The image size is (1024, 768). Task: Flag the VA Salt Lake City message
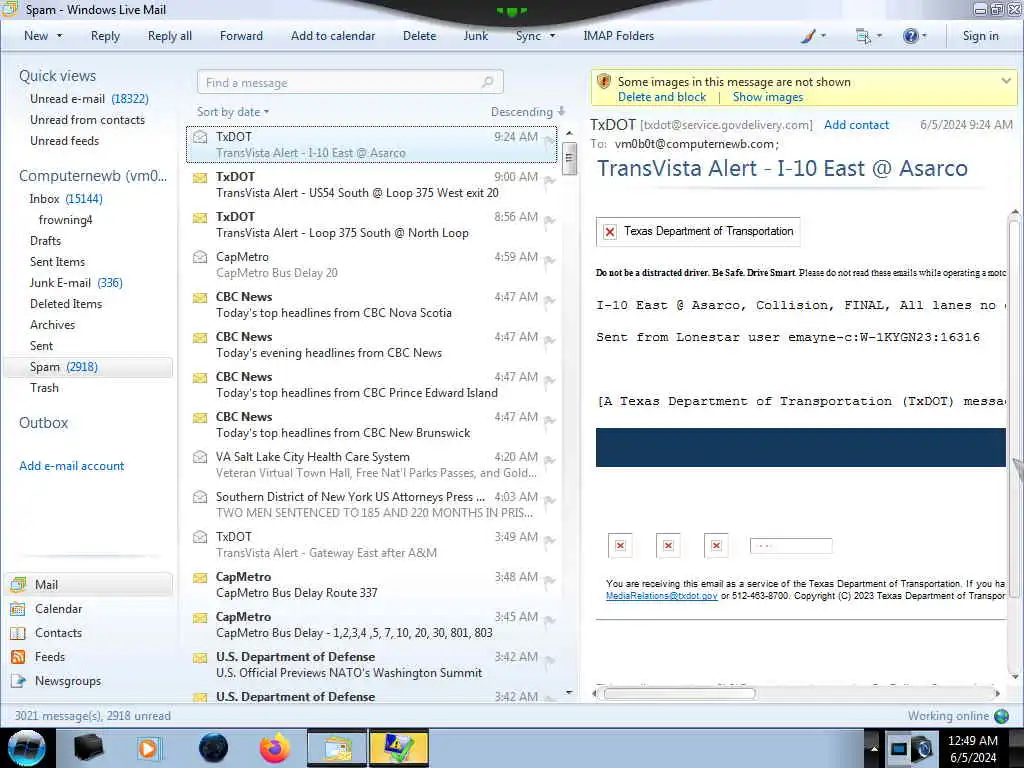[550, 460]
